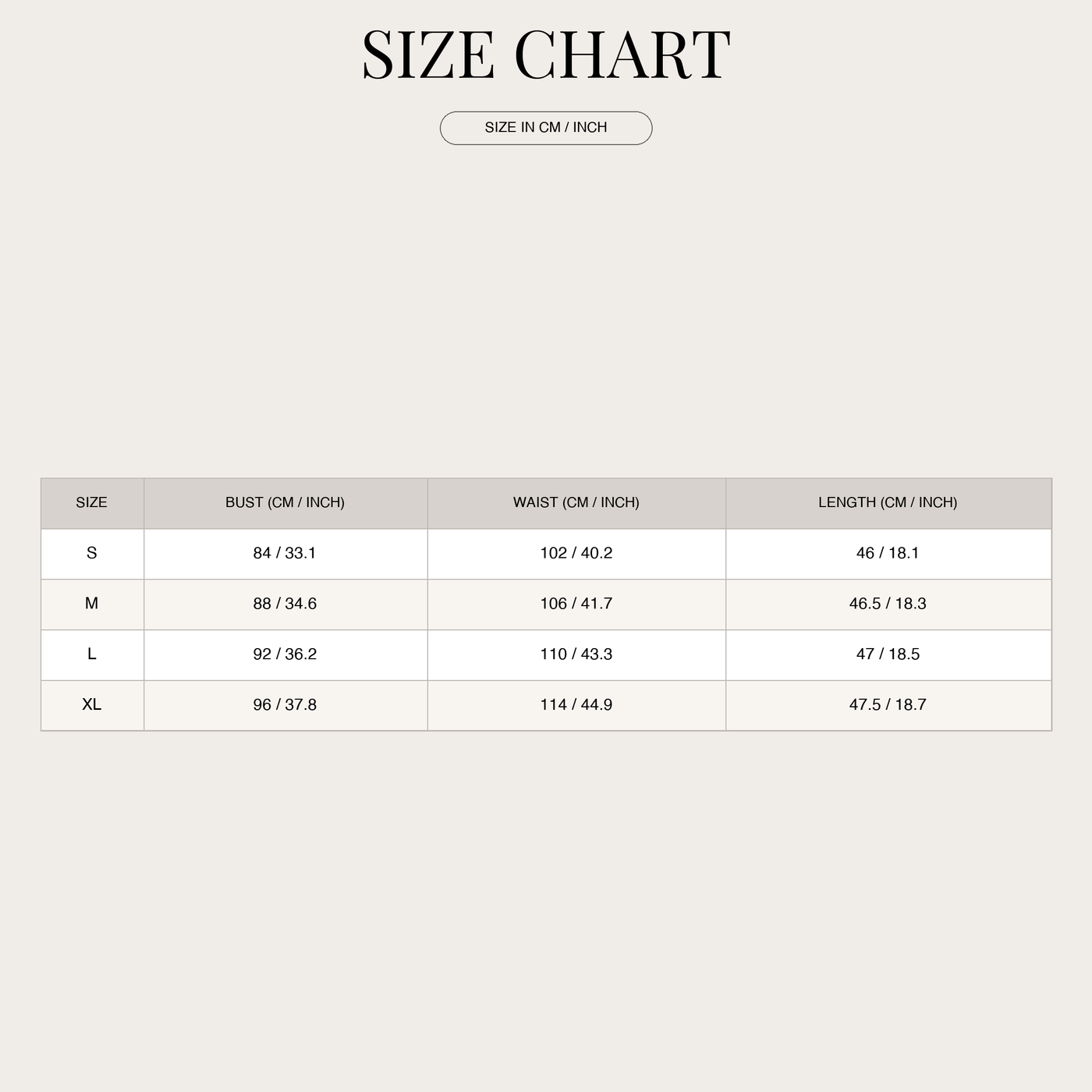
Task: Select bust value 84 / 33.1
Action: [285, 553]
